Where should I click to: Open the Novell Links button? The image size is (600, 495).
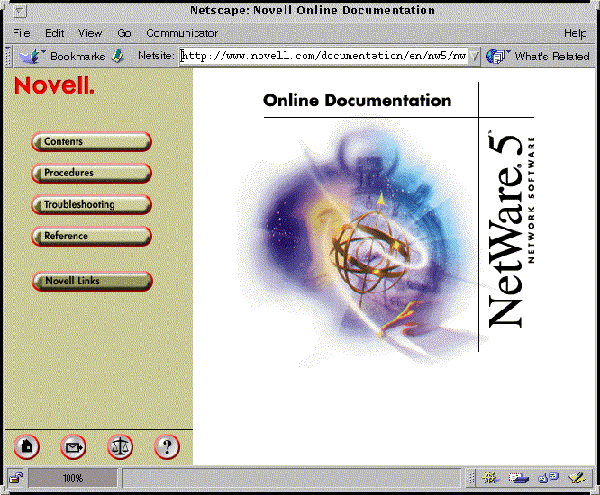point(91,281)
